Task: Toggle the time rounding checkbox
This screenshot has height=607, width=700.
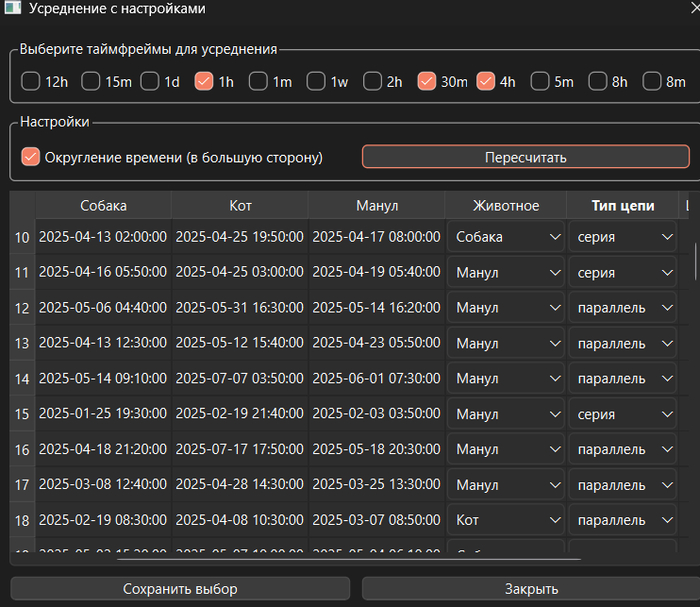Action: click(x=31, y=157)
